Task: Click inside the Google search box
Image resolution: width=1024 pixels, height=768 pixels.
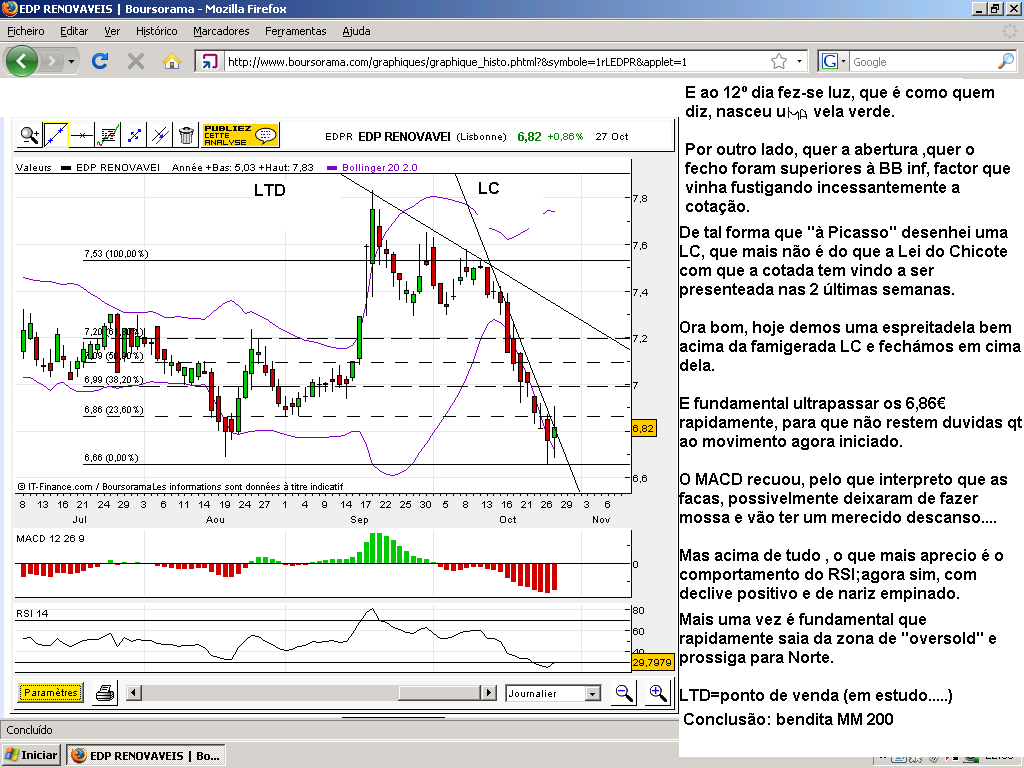Action: (923, 61)
